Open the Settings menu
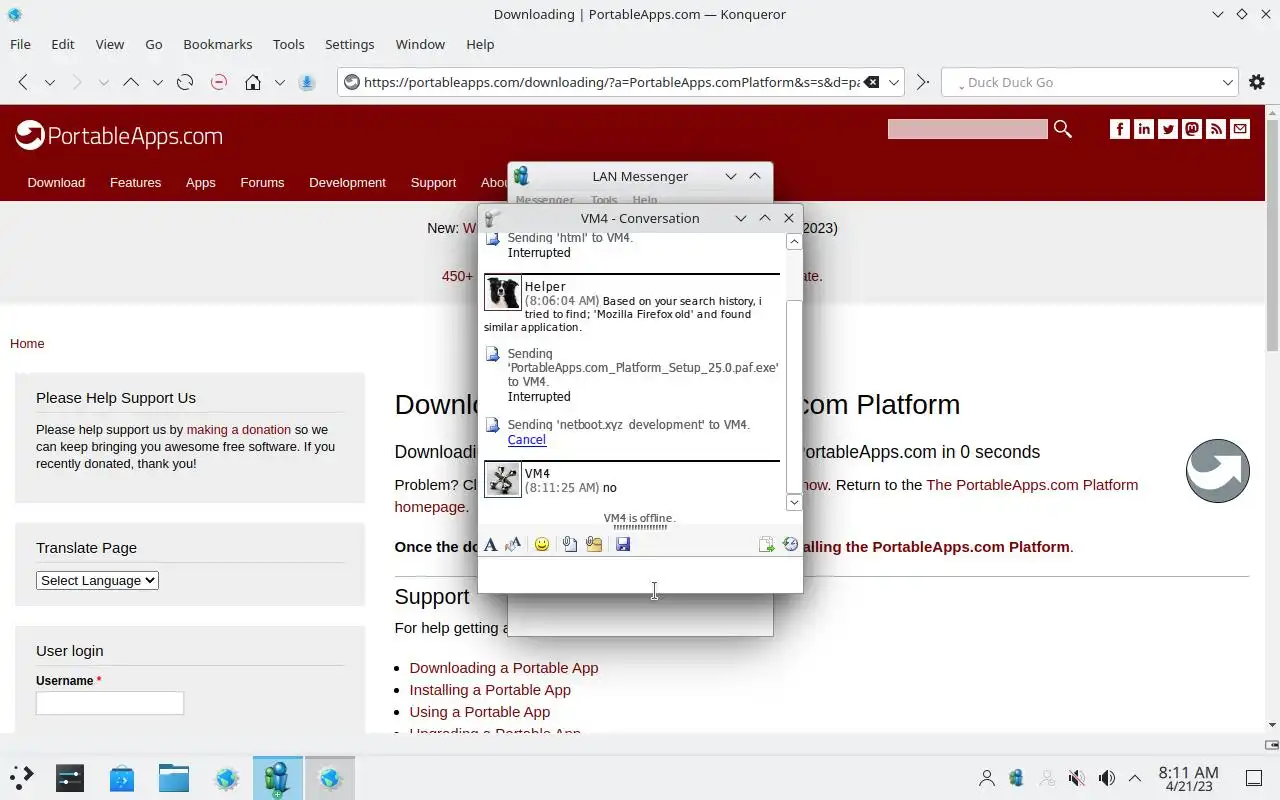This screenshot has width=1280, height=800. (x=350, y=44)
